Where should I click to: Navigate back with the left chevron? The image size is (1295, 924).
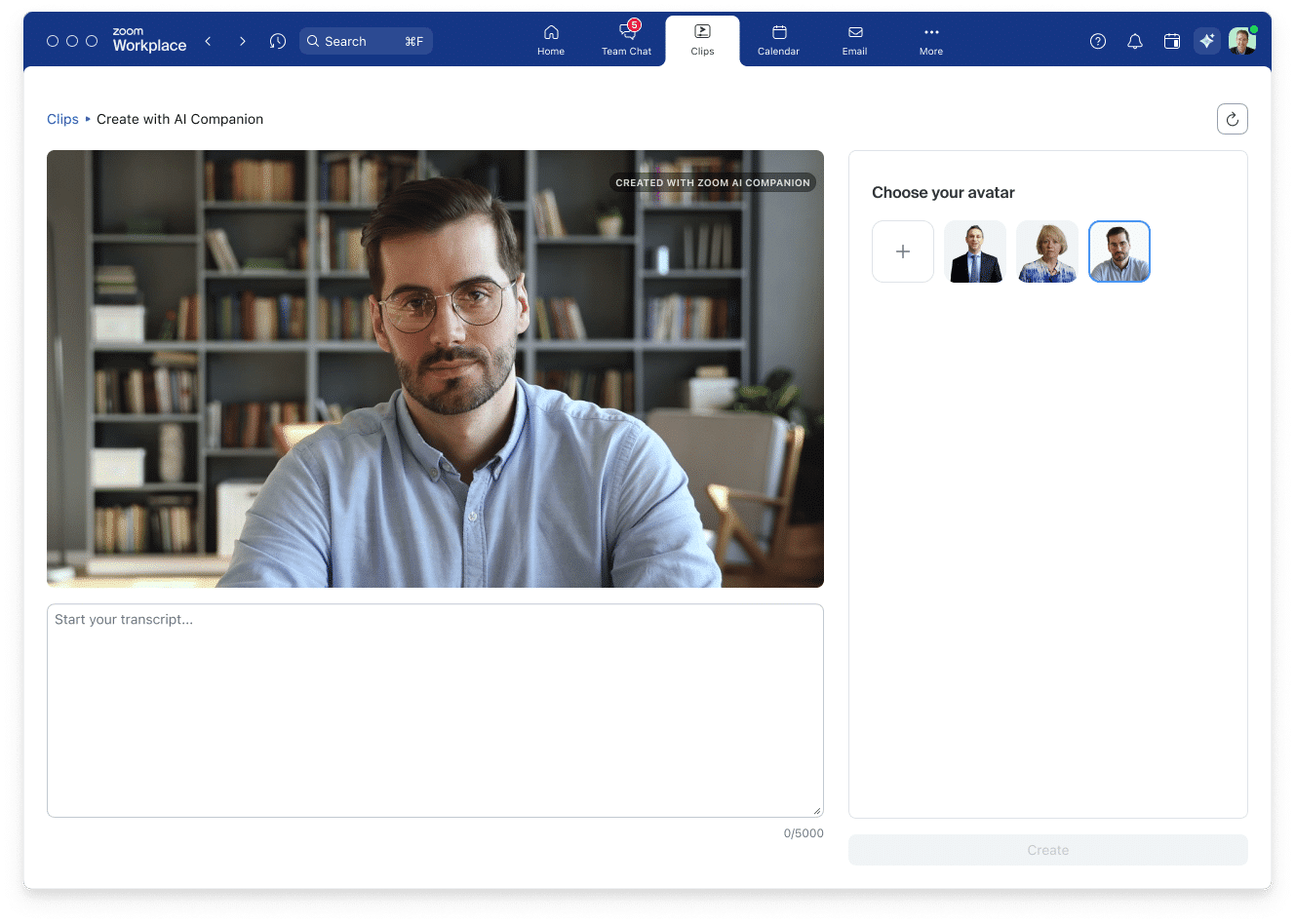click(x=208, y=41)
